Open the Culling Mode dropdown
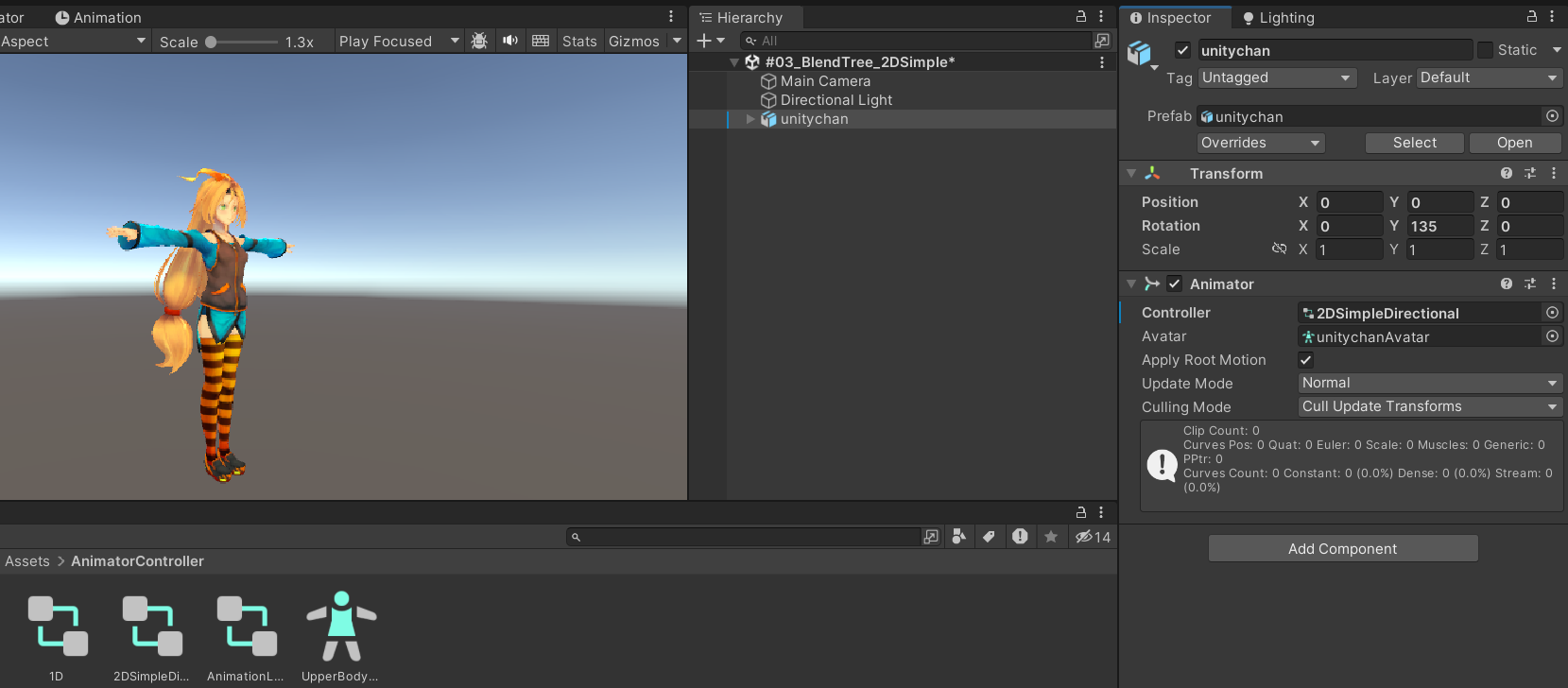Screen dimensions: 1568x688 pyautogui.click(x=1430, y=406)
